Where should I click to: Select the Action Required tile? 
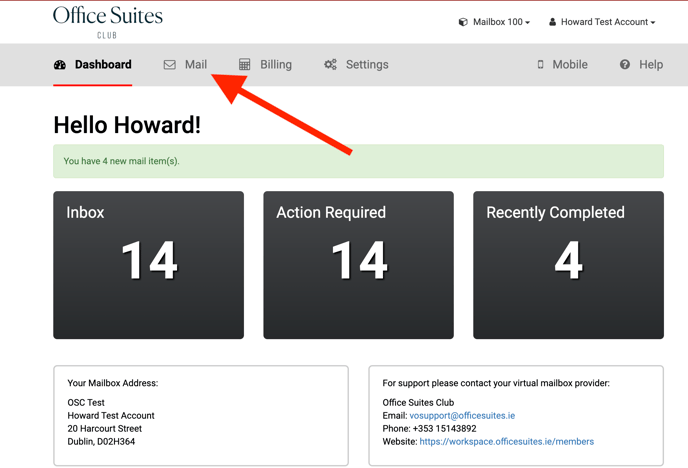click(358, 265)
